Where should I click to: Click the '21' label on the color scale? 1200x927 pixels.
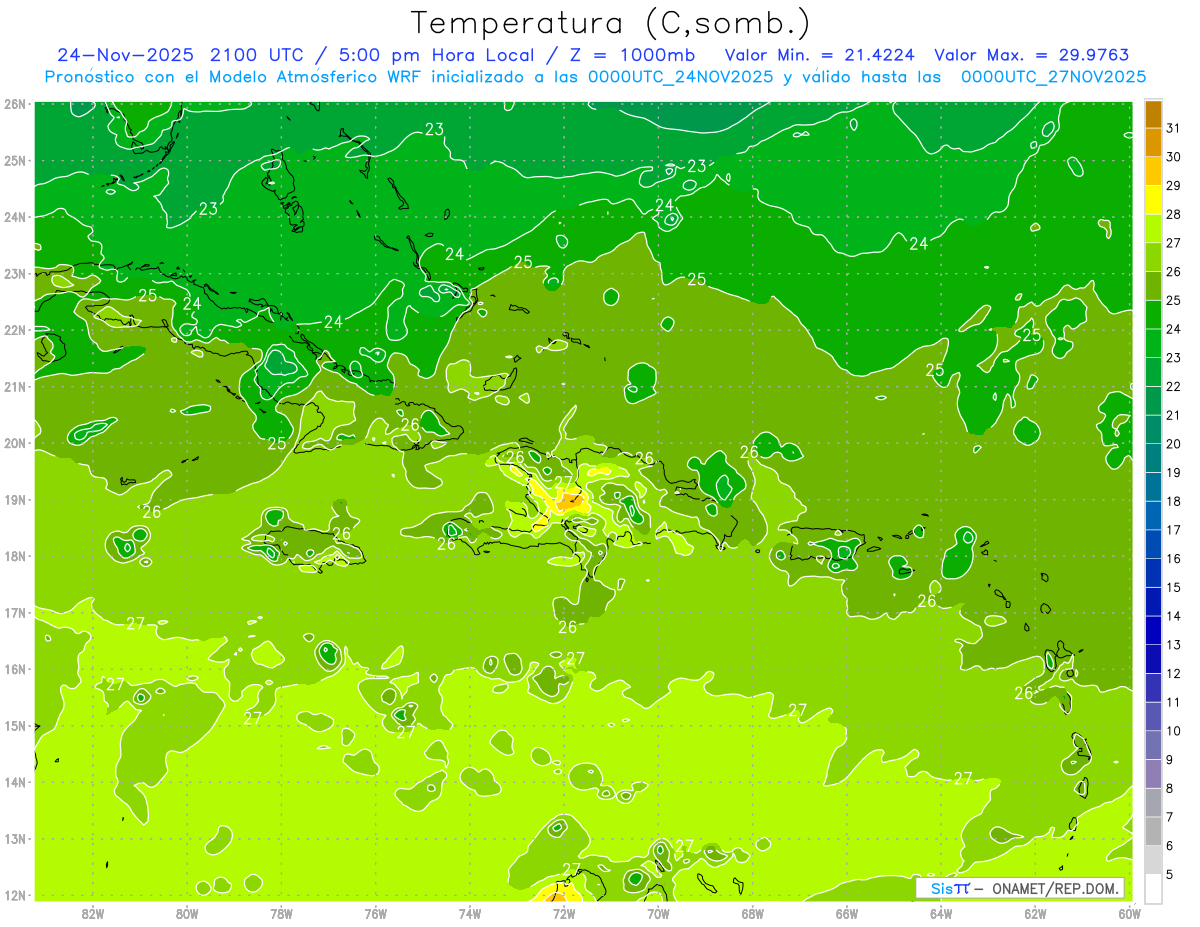click(x=1173, y=415)
